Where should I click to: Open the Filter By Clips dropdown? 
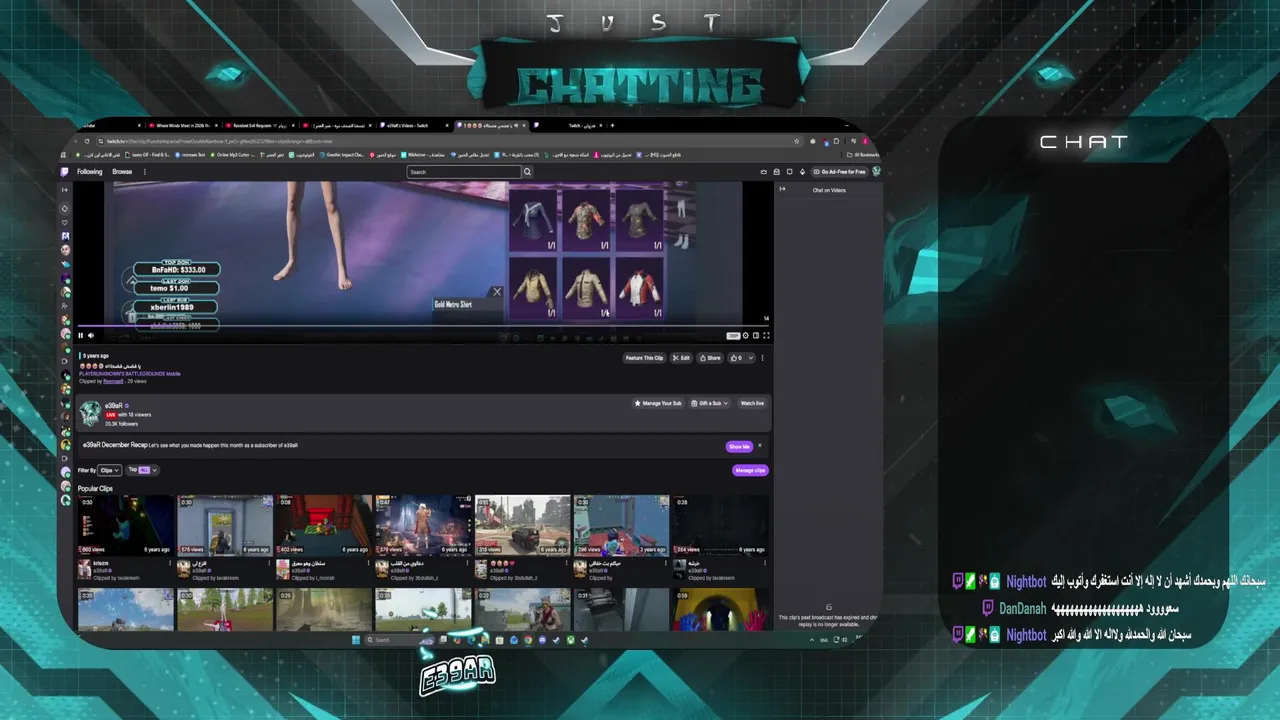109,470
